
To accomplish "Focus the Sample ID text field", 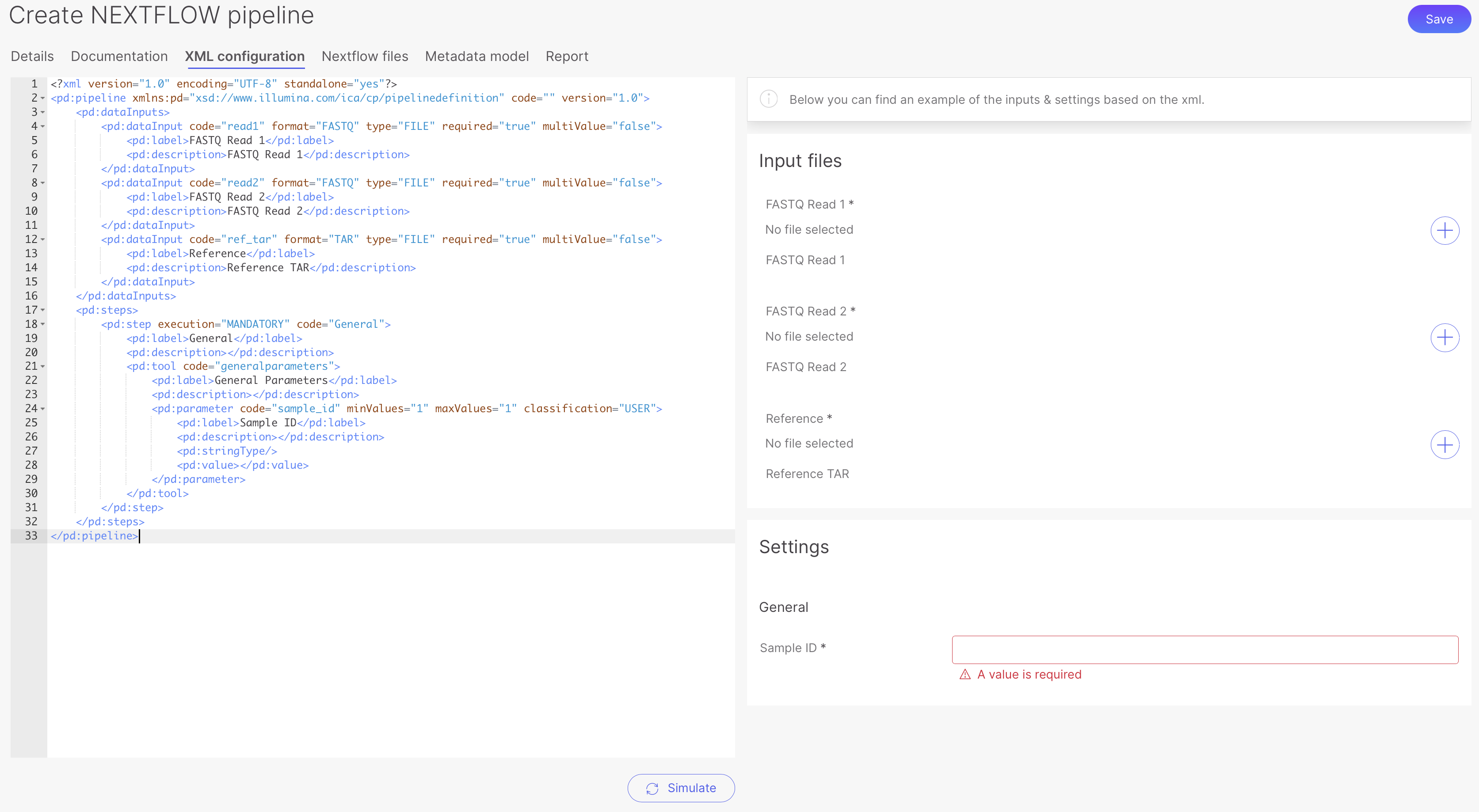I will point(1204,649).
